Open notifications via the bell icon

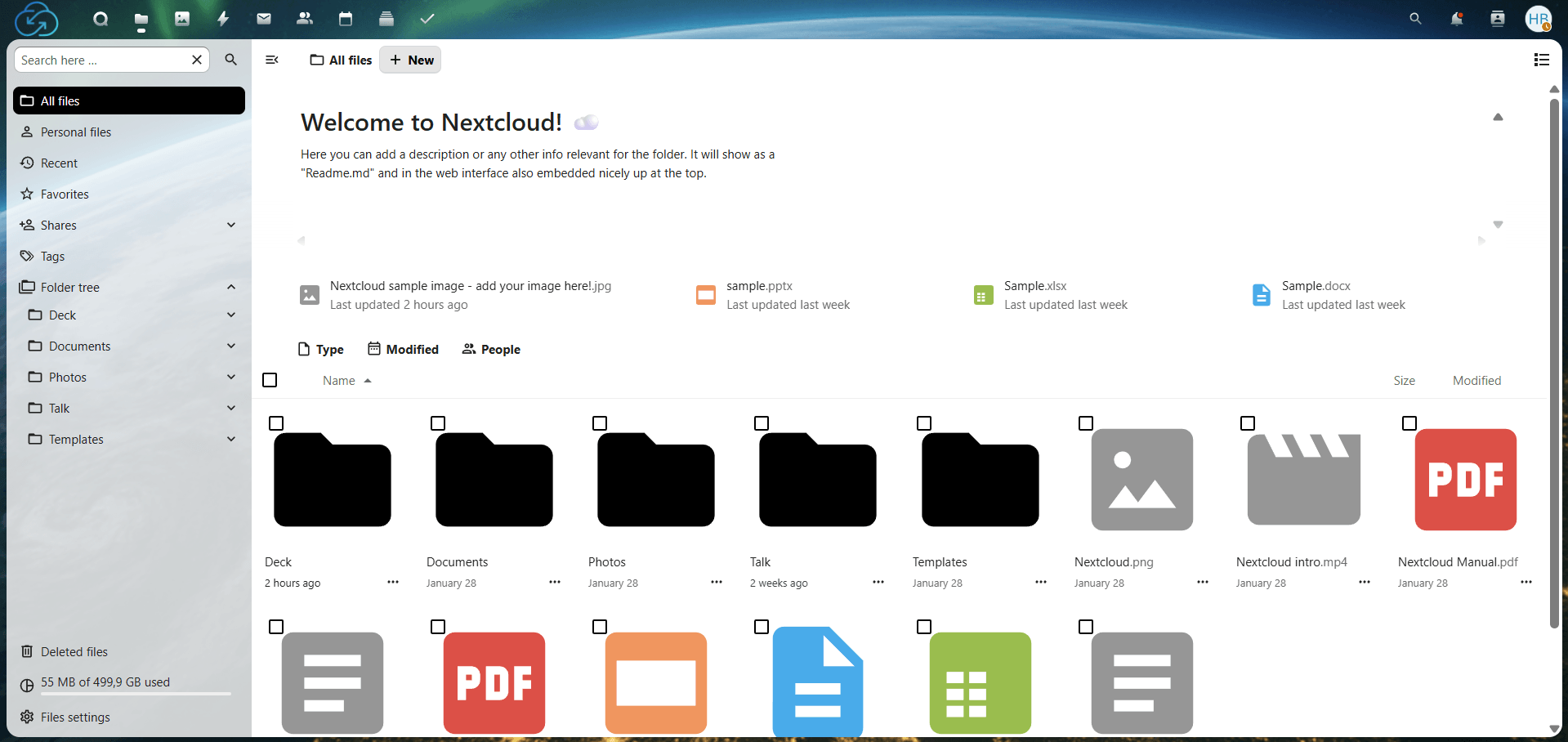click(1456, 18)
